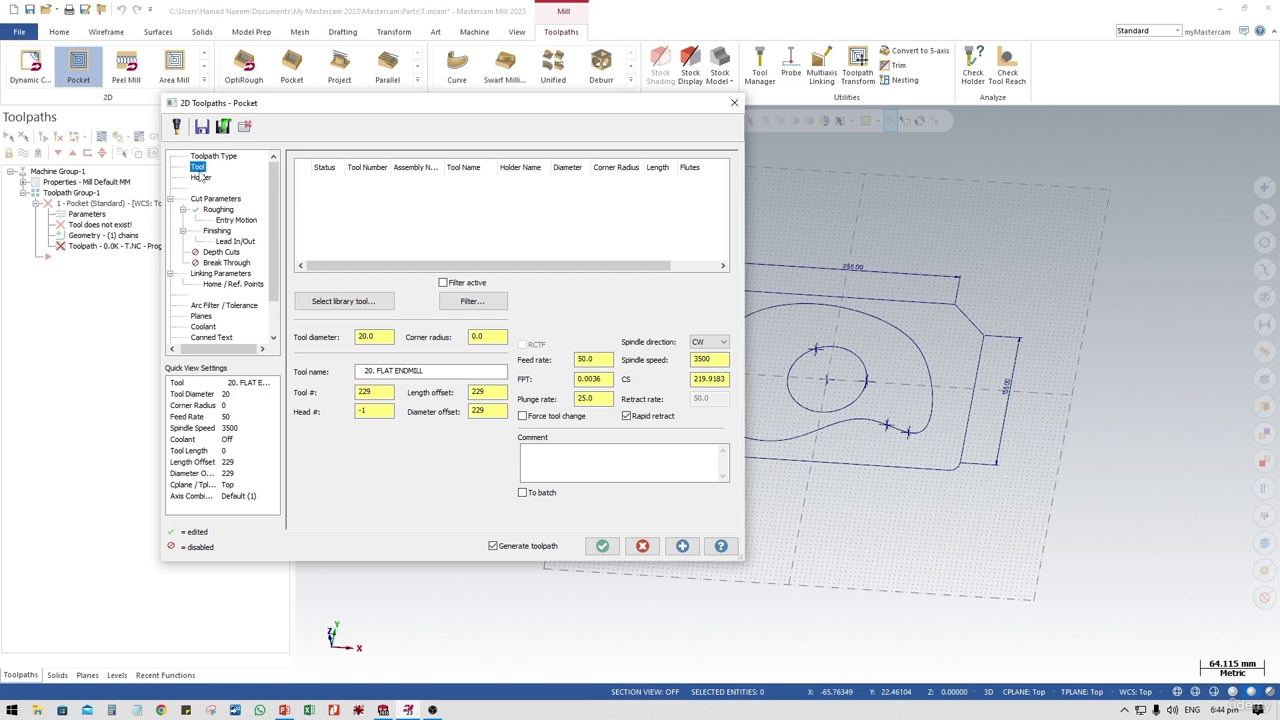Select the Dynamic Contour toolpath icon
This screenshot has height=720, width=1280.
click(30, 67)
